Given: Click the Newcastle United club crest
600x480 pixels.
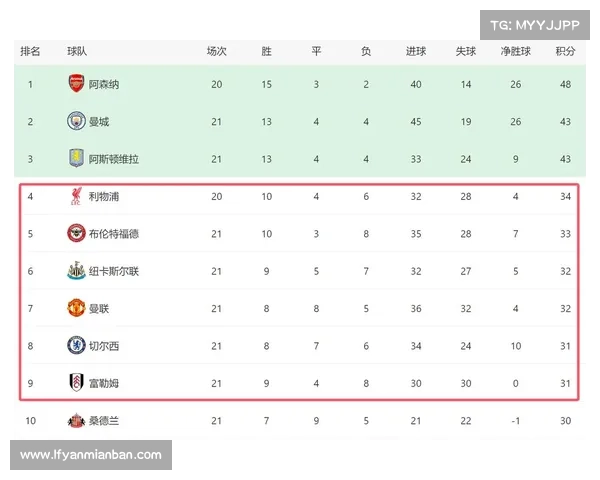Looking at the screenshot, I should (x=77, y=270).
